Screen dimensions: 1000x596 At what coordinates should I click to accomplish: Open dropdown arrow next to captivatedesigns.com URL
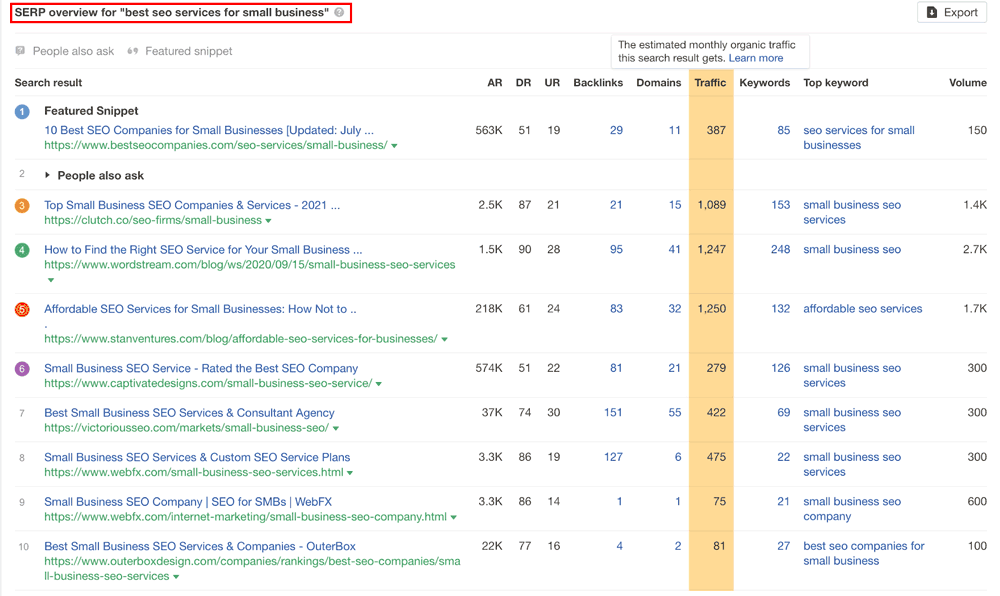(x=379, y=384)
